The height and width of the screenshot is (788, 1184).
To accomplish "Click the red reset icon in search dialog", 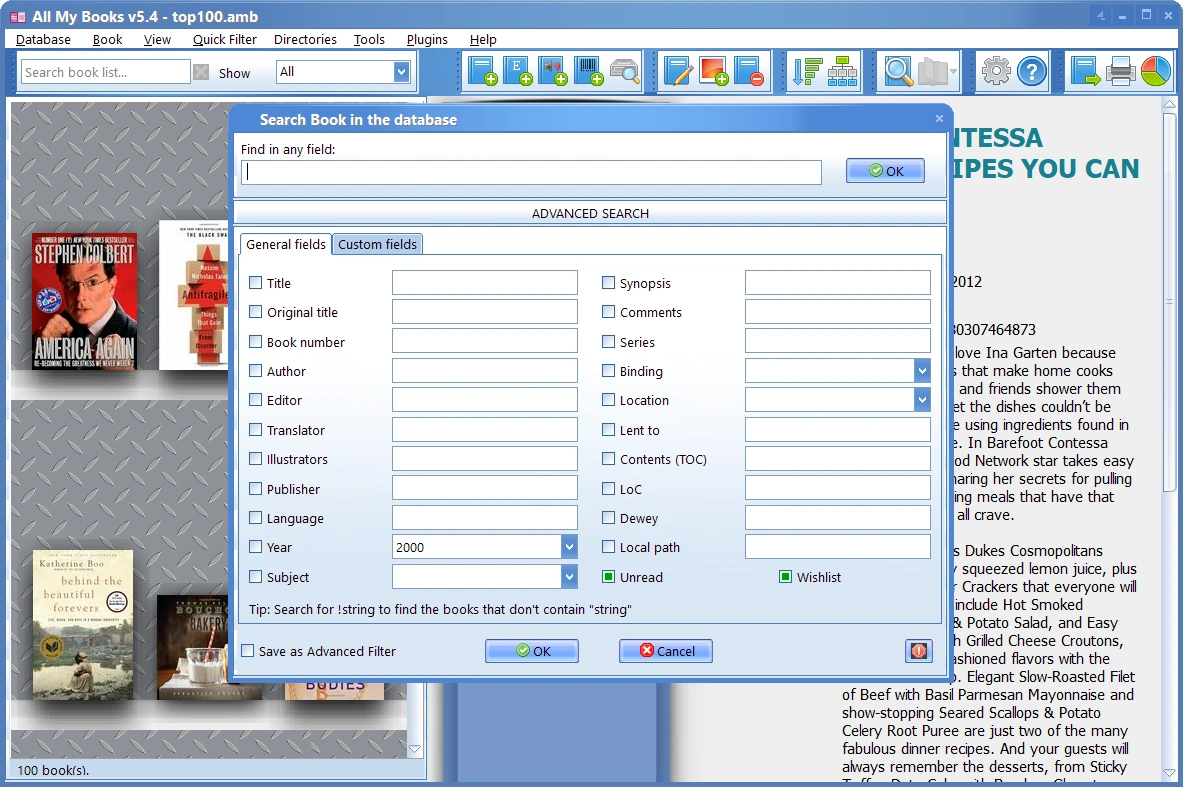I will point(918,651).
